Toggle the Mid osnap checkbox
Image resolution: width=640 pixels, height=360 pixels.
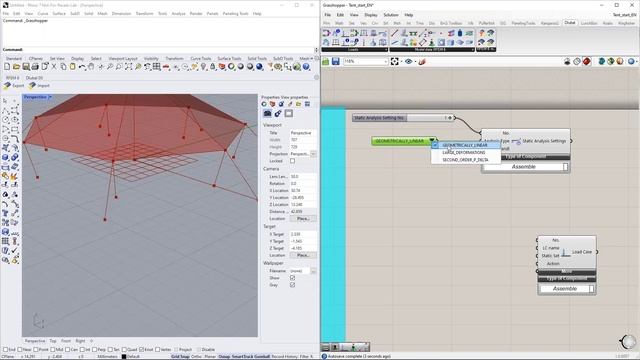53,350
